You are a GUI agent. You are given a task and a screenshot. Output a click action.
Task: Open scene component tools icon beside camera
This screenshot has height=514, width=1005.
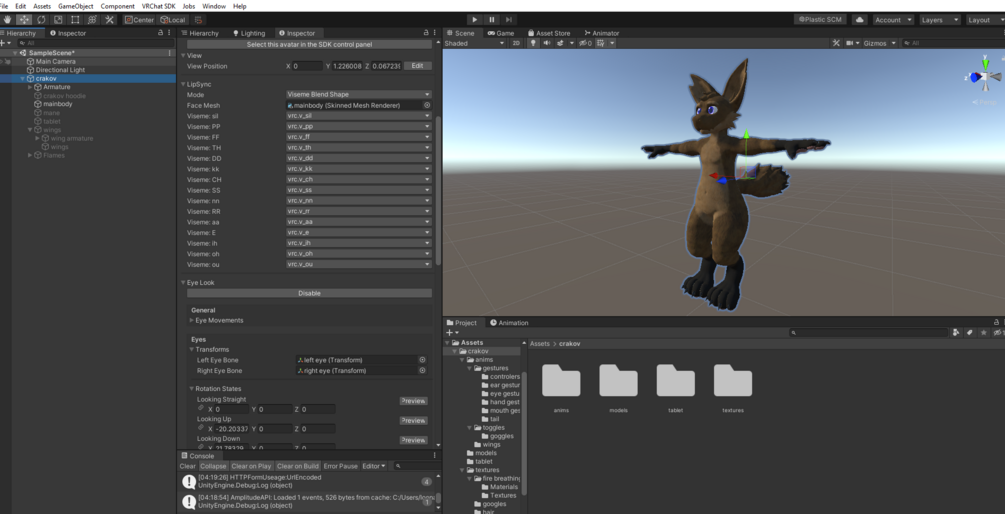pos(836,43)
